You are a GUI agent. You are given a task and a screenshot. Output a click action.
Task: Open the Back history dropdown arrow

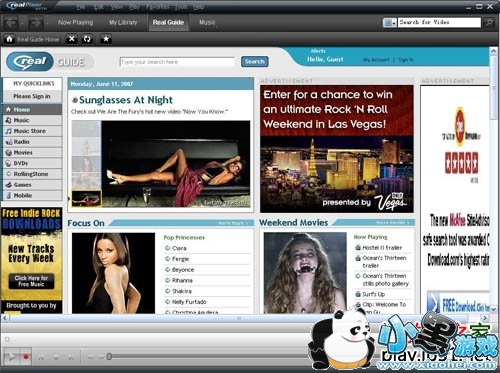(x=22, y=23)
